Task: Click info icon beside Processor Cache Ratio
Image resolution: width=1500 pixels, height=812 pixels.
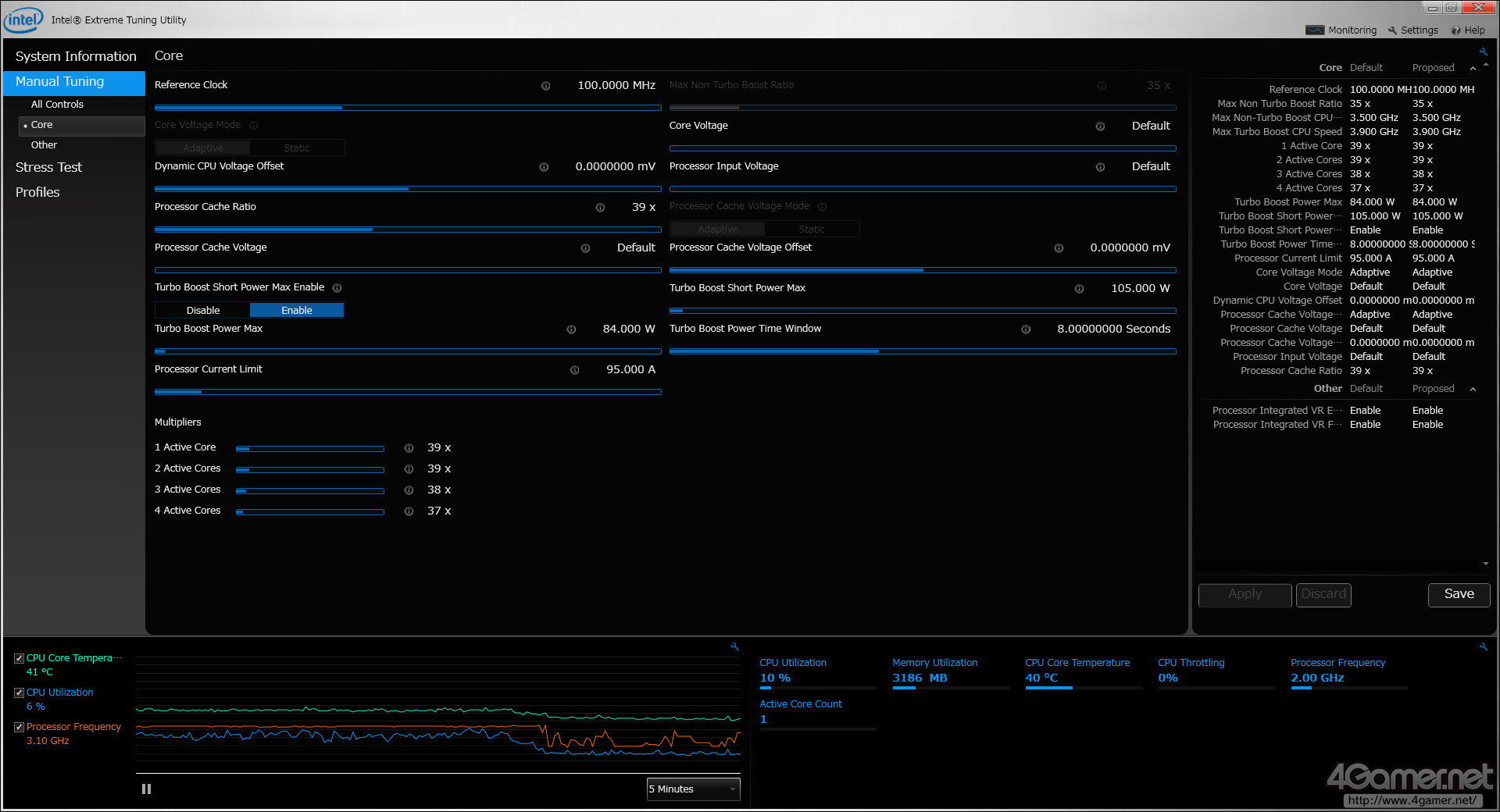Action: [x=600, y=208]
